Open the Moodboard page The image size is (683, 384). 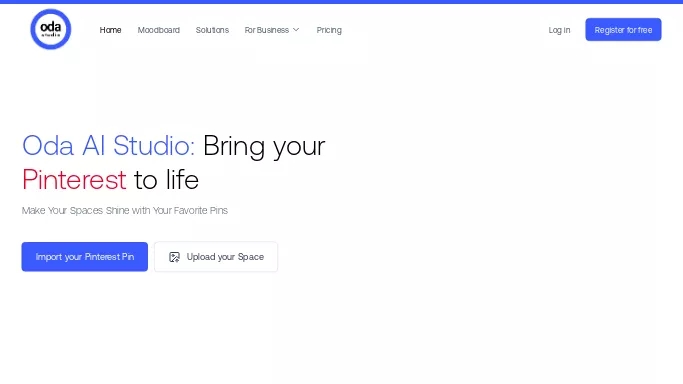159,30
